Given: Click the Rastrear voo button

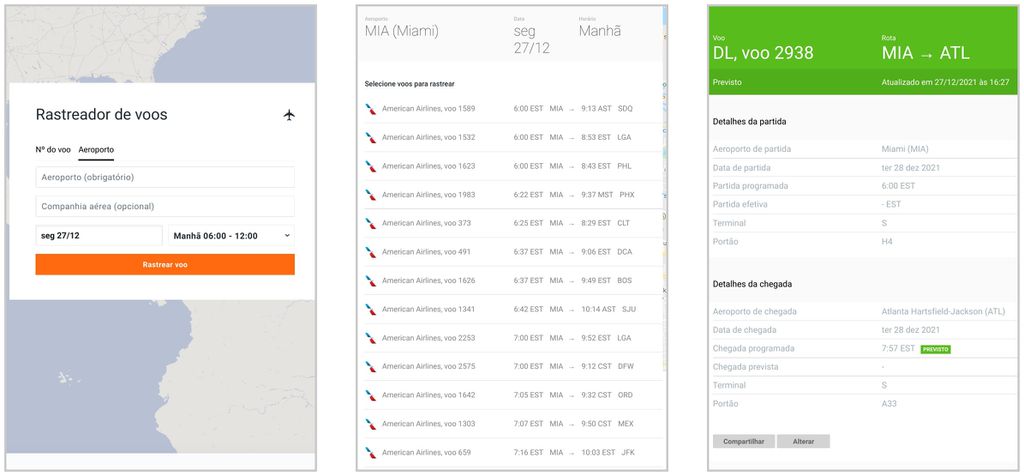Looking at the screenshot, I should (165, 264).
